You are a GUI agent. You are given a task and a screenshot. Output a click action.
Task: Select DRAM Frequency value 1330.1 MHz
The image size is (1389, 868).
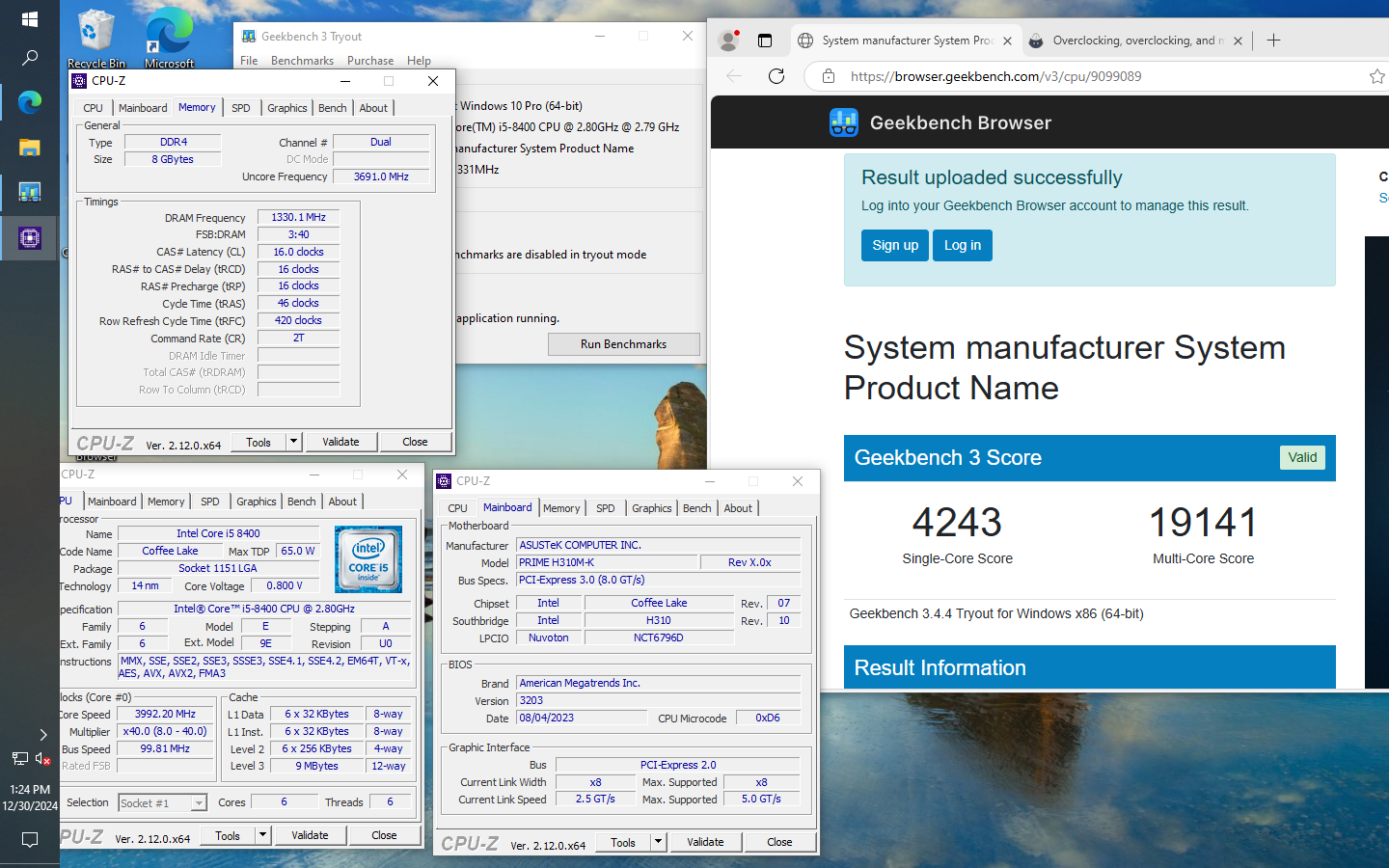(298, 217)
